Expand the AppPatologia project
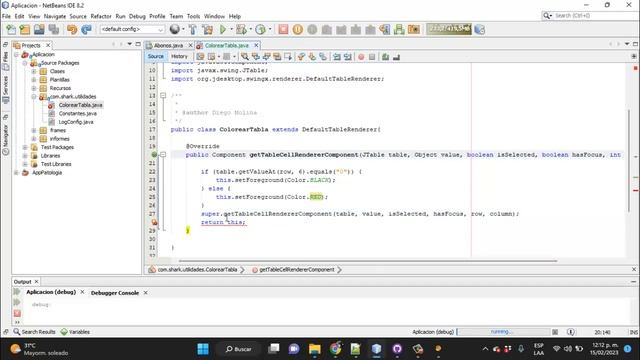This screenshot has width=640, height=360. point(17,173)
